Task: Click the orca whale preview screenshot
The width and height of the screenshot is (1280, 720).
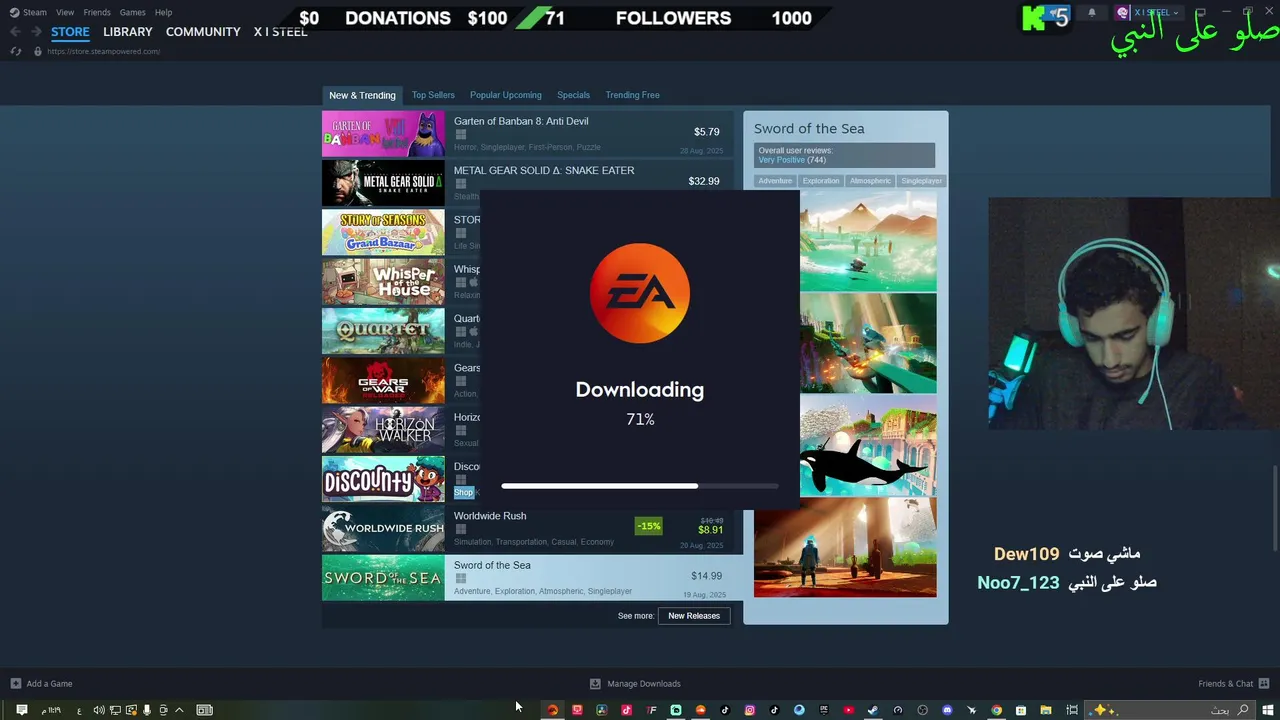Action: 868,445
